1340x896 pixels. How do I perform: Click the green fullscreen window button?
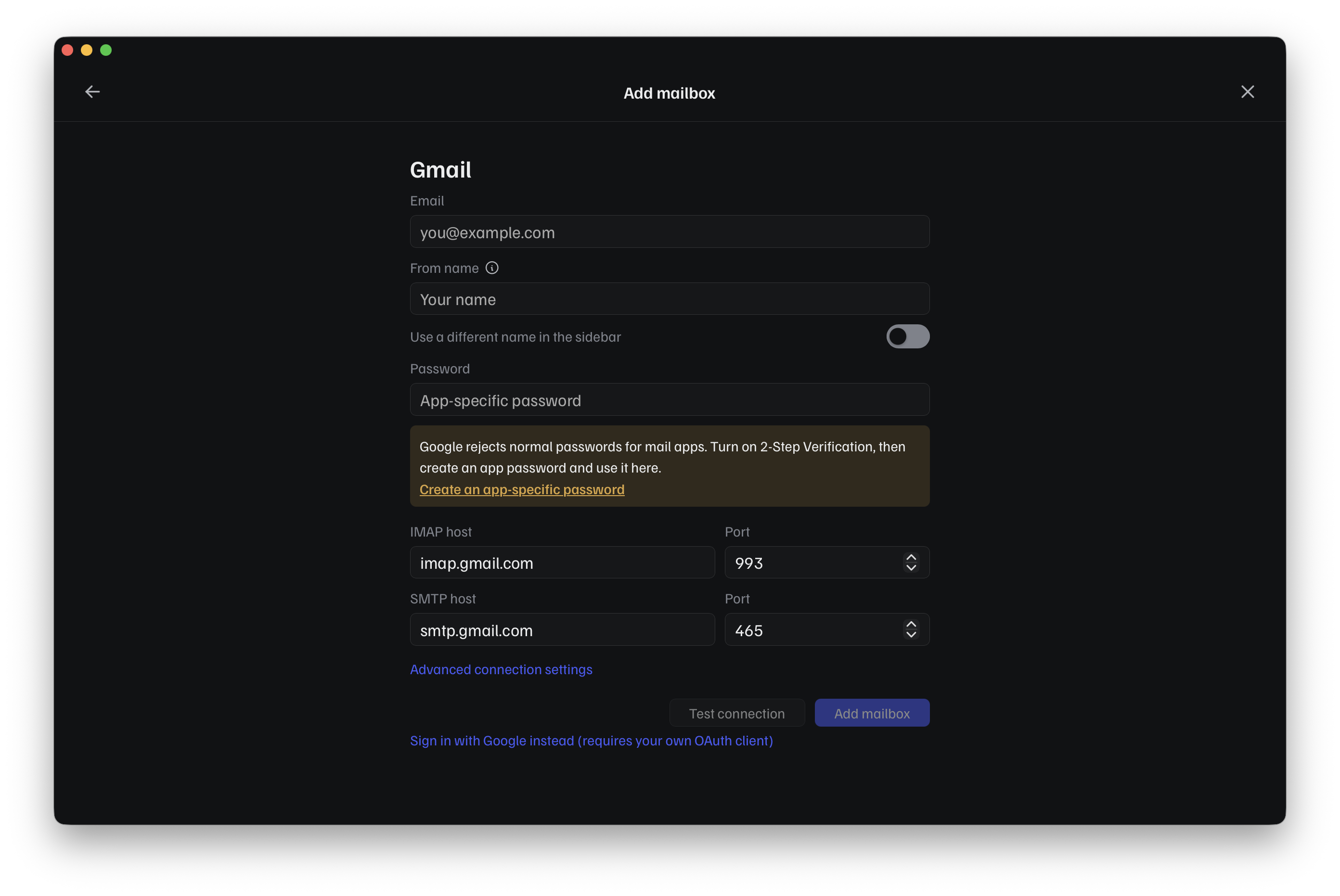106,50
